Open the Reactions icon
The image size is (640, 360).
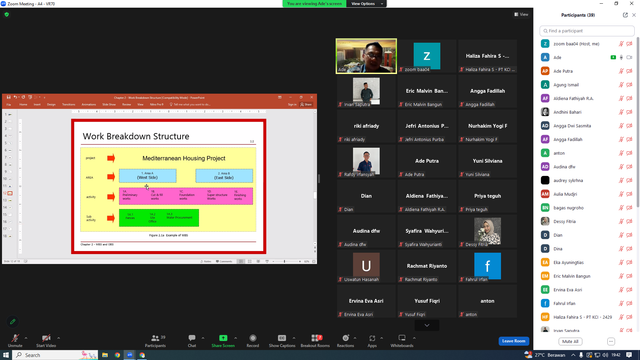tap(345, 338)
